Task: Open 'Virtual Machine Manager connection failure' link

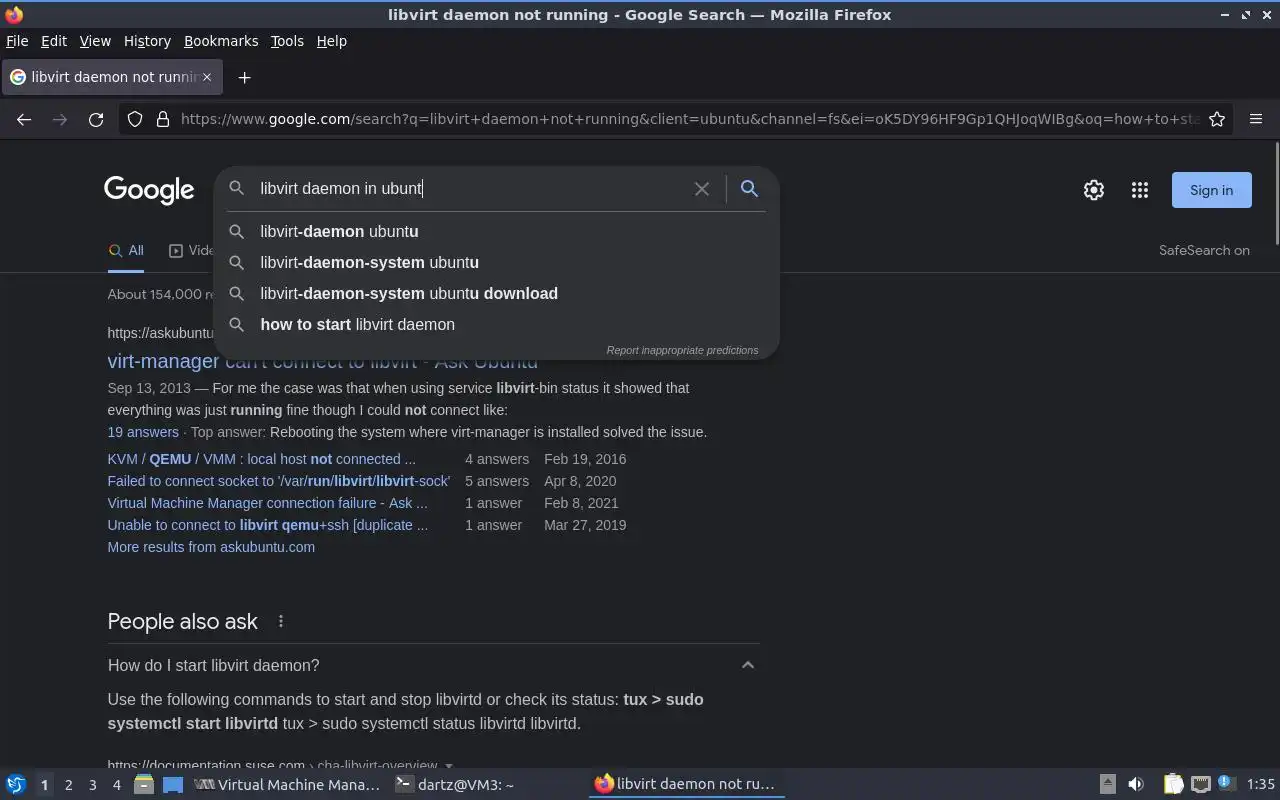Action: (x=267, y=503)
